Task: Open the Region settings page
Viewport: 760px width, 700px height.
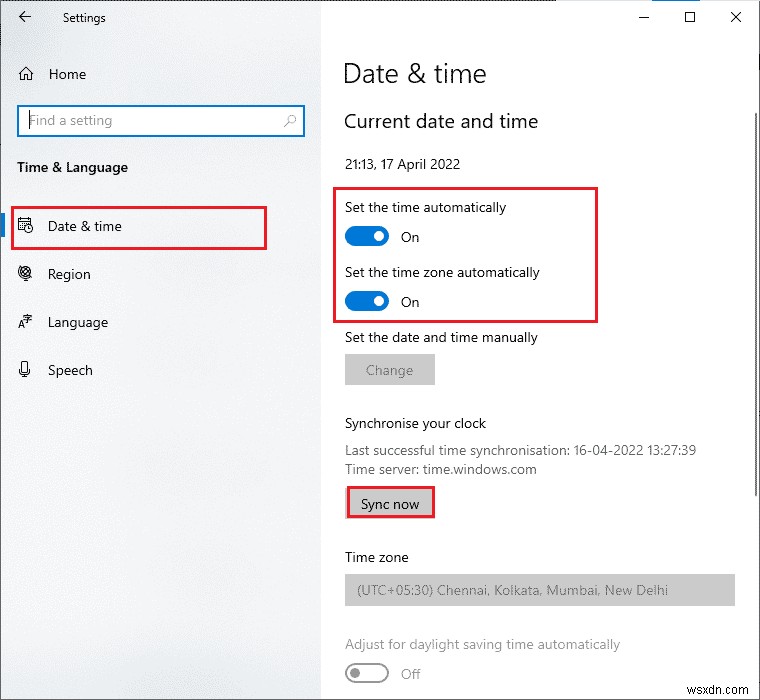Action: [69, 274]
